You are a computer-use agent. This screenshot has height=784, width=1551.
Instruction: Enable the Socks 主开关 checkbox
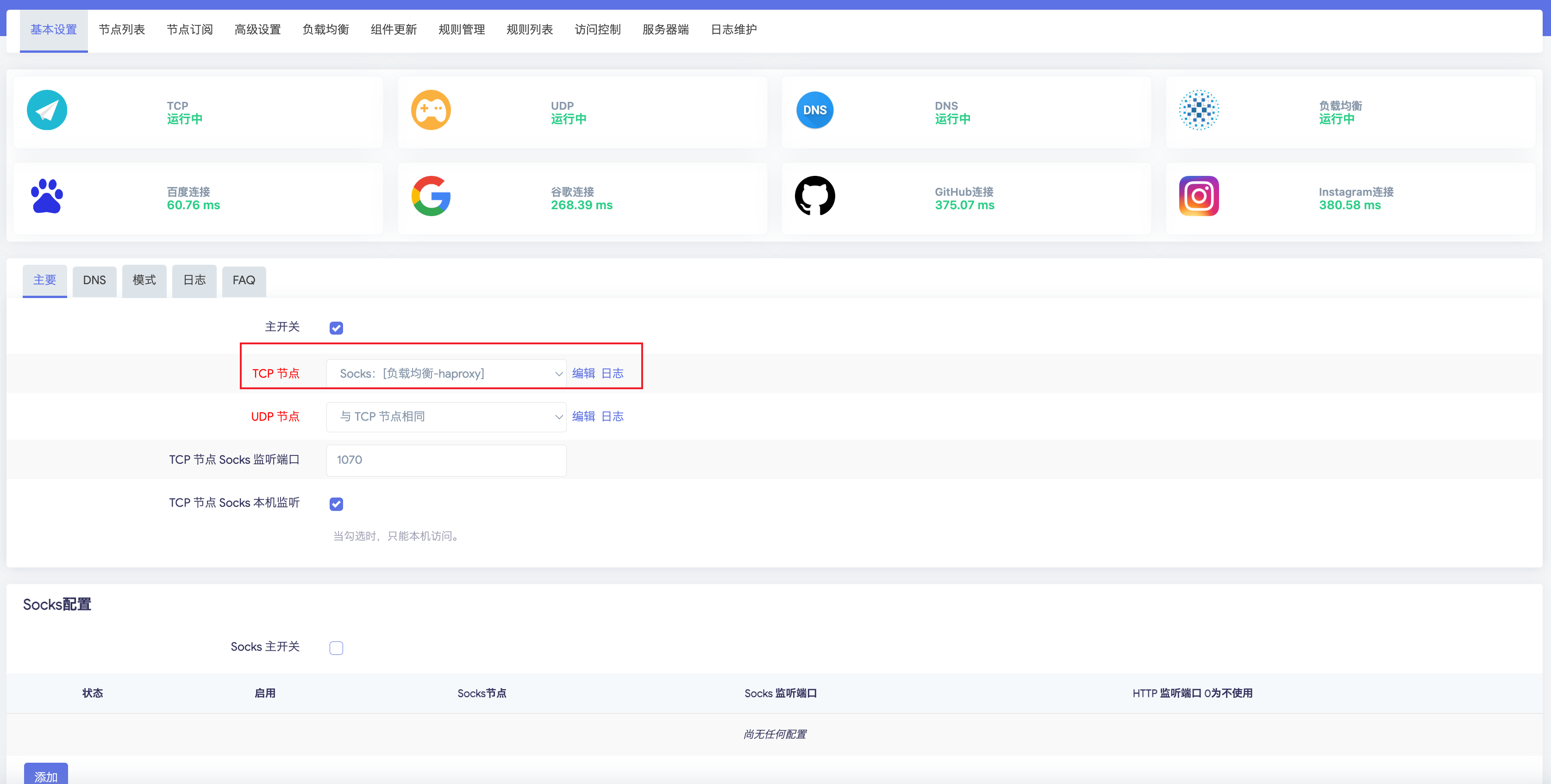coord(336,648)
